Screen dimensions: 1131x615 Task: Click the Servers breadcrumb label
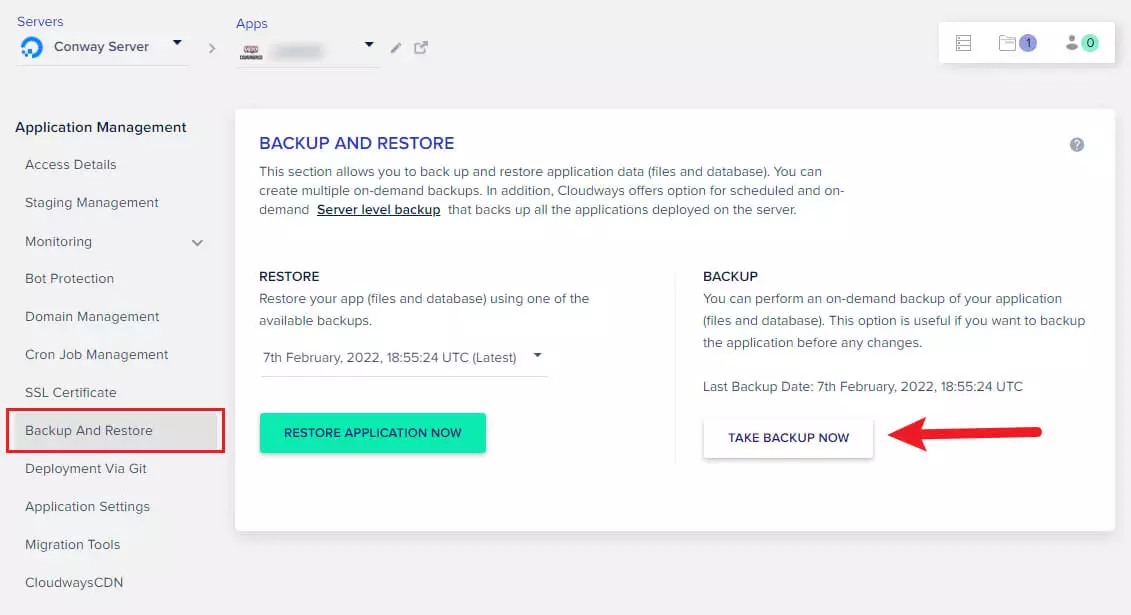(40, 22)
